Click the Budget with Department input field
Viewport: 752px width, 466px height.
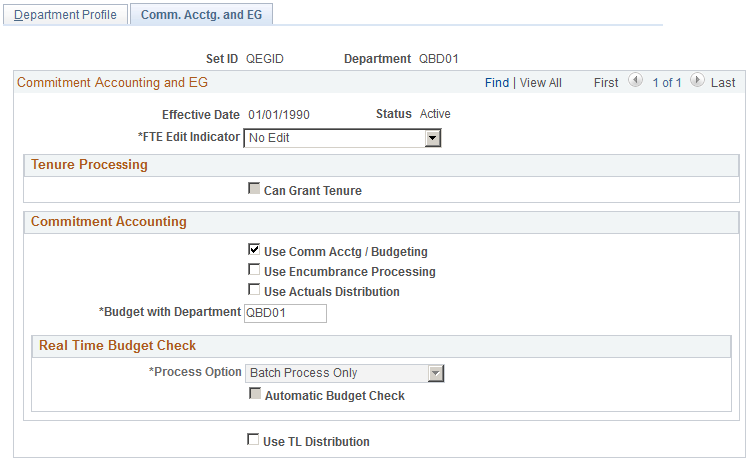coord(285,313)
